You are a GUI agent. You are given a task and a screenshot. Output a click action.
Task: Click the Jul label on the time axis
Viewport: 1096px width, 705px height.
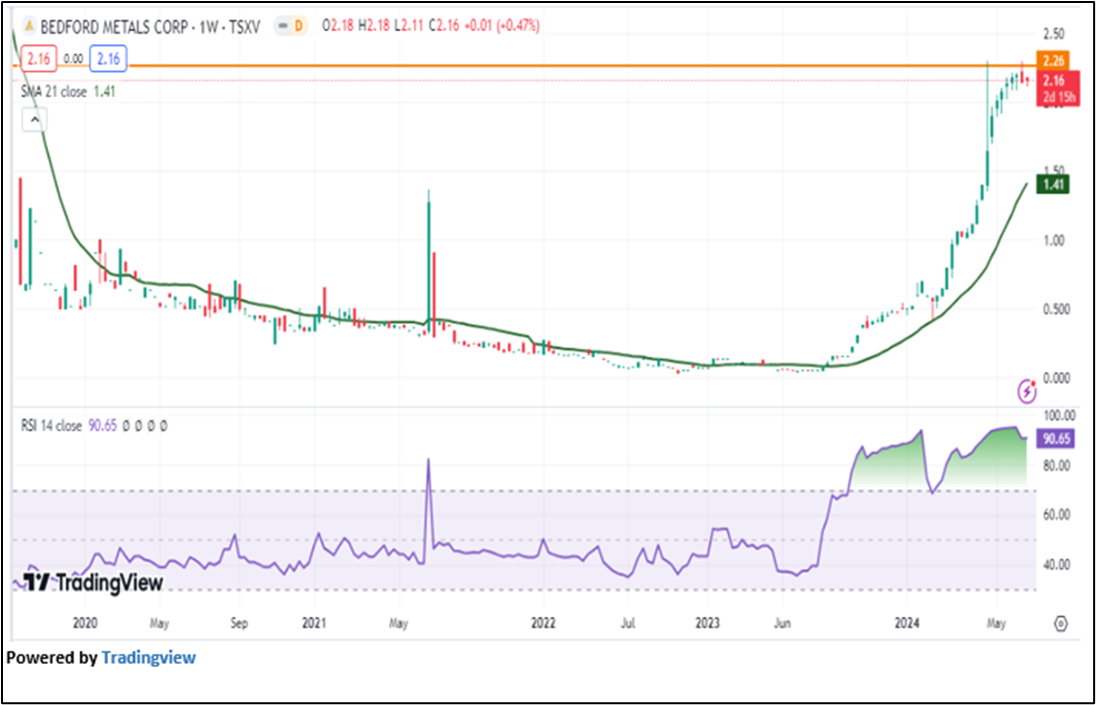pos(628,623)
